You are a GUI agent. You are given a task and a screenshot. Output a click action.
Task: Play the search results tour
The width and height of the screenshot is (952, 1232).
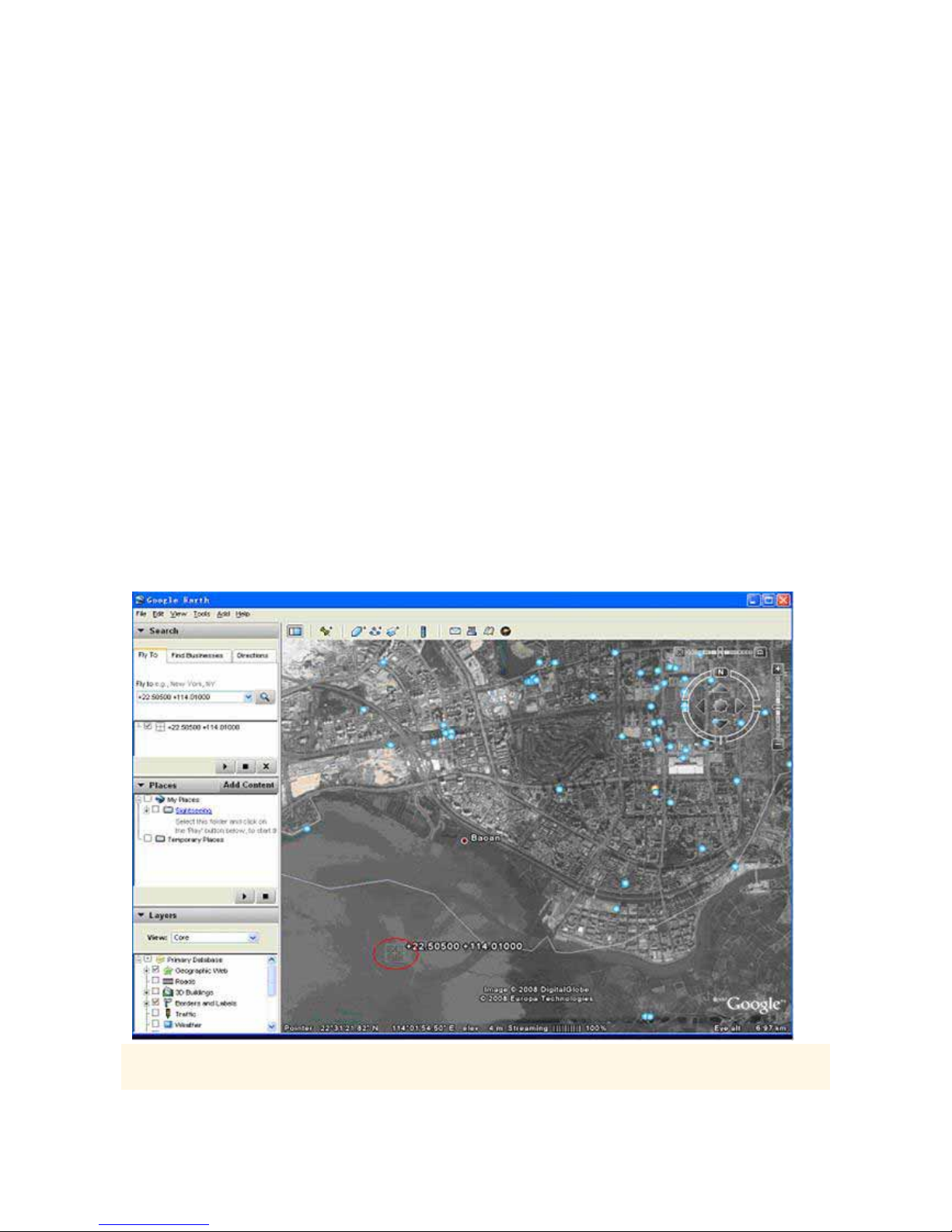[226, 766]
